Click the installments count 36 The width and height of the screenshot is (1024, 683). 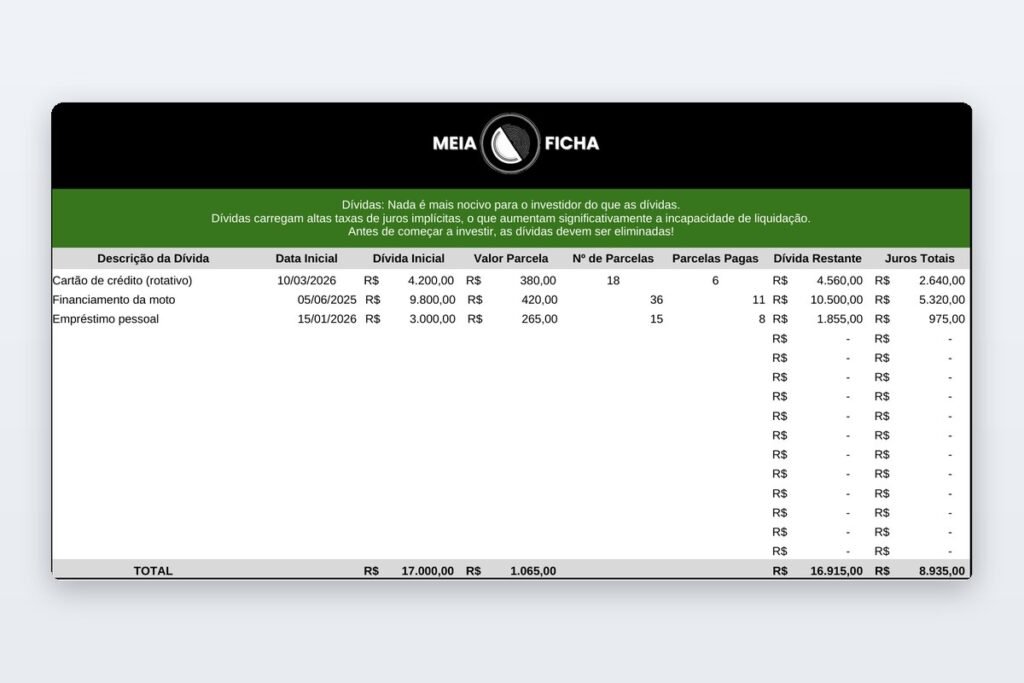coord(656,300)
